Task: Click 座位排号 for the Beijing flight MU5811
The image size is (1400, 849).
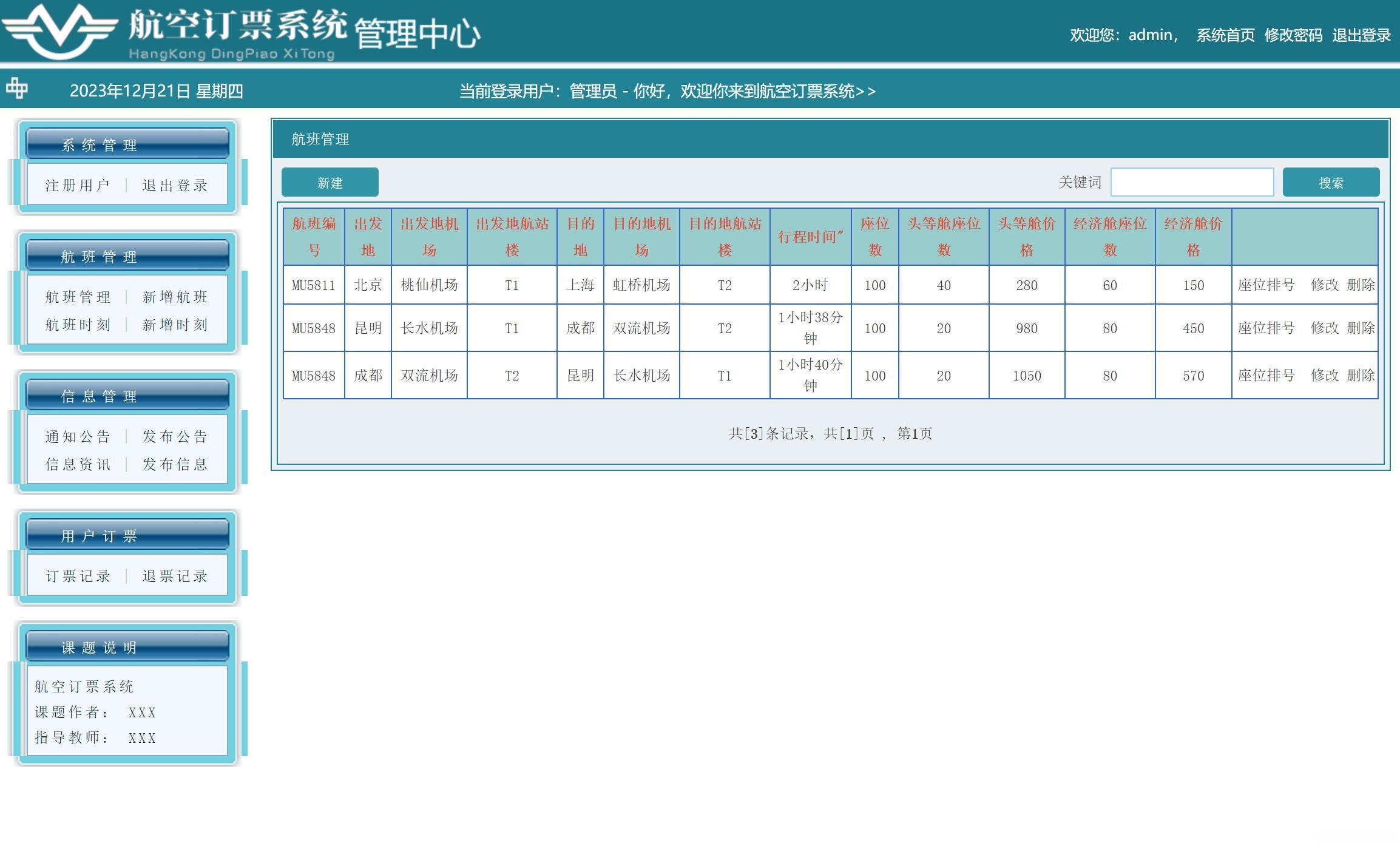Action: (x=1266, y=285)
